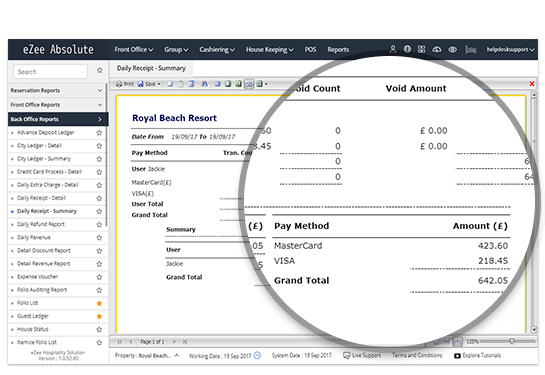Open the Front Office menu
Viewport: 545px width, 375px height.
[x=134, y=49]
